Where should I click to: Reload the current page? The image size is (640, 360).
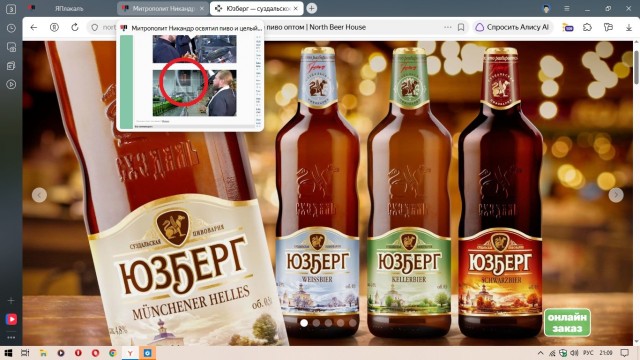[x=75, y=27]
